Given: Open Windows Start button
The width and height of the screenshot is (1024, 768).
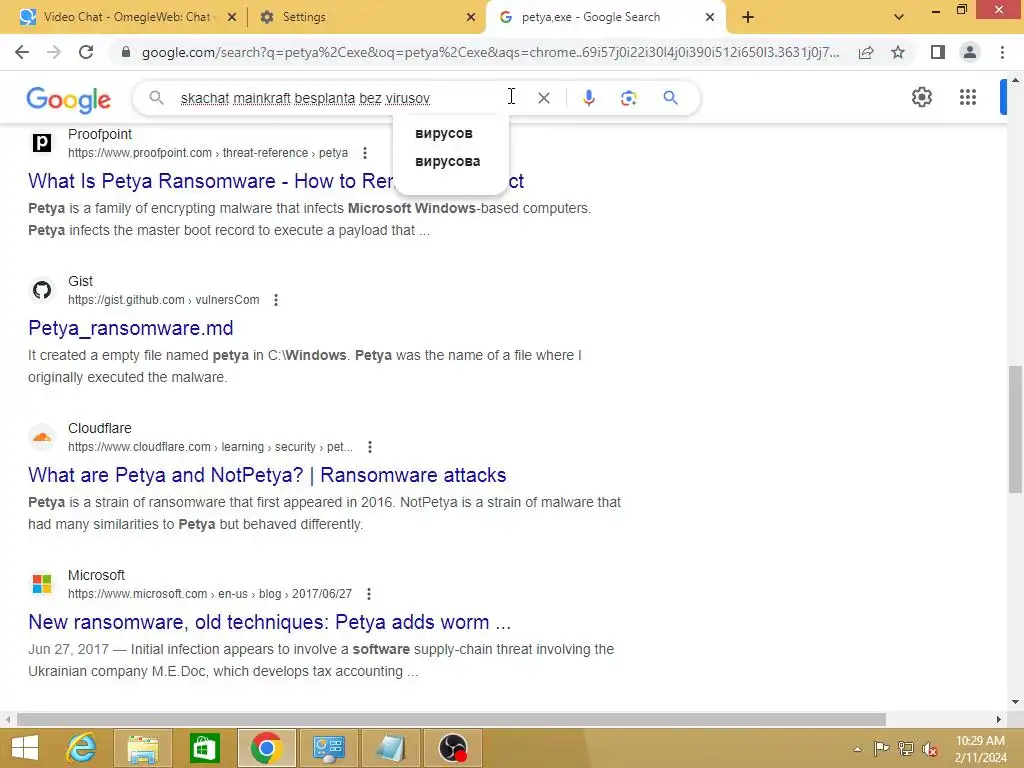Looking at the screenshot, I should tap(25, 748).
